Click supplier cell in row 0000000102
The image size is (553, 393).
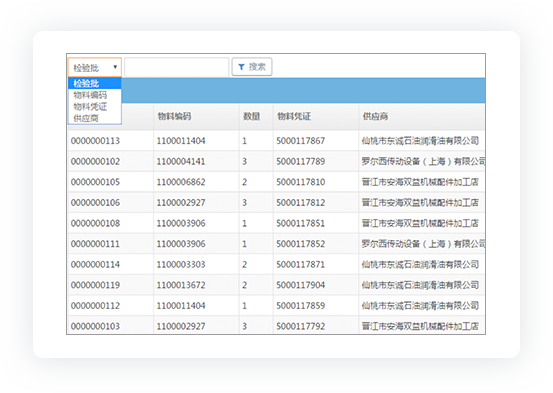[x=423, y=161]
